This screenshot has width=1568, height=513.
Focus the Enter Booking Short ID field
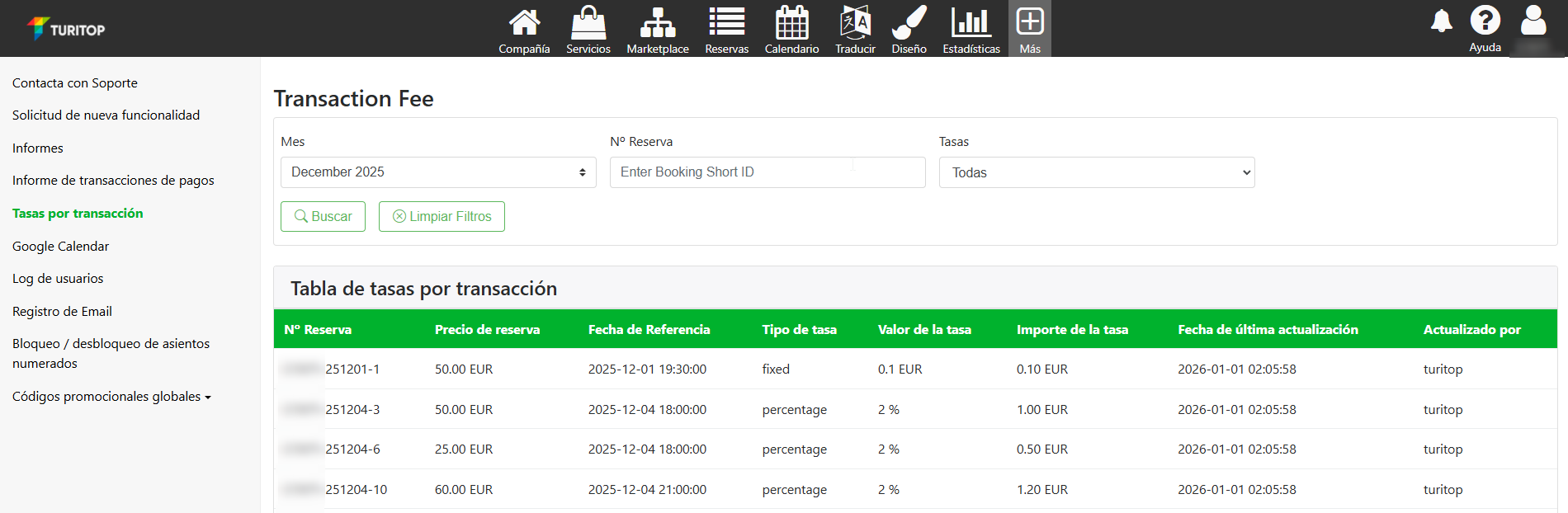tap(767, 172)
